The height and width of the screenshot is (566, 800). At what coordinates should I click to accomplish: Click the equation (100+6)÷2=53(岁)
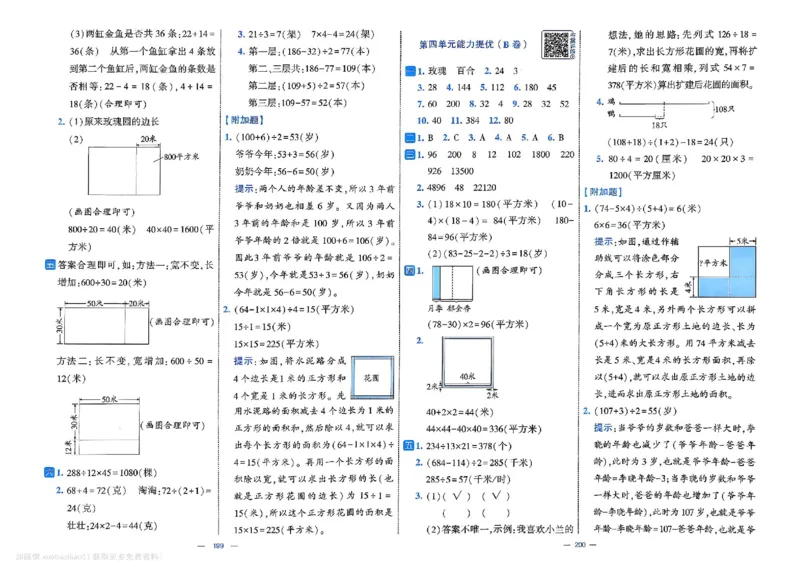point(277,137)
